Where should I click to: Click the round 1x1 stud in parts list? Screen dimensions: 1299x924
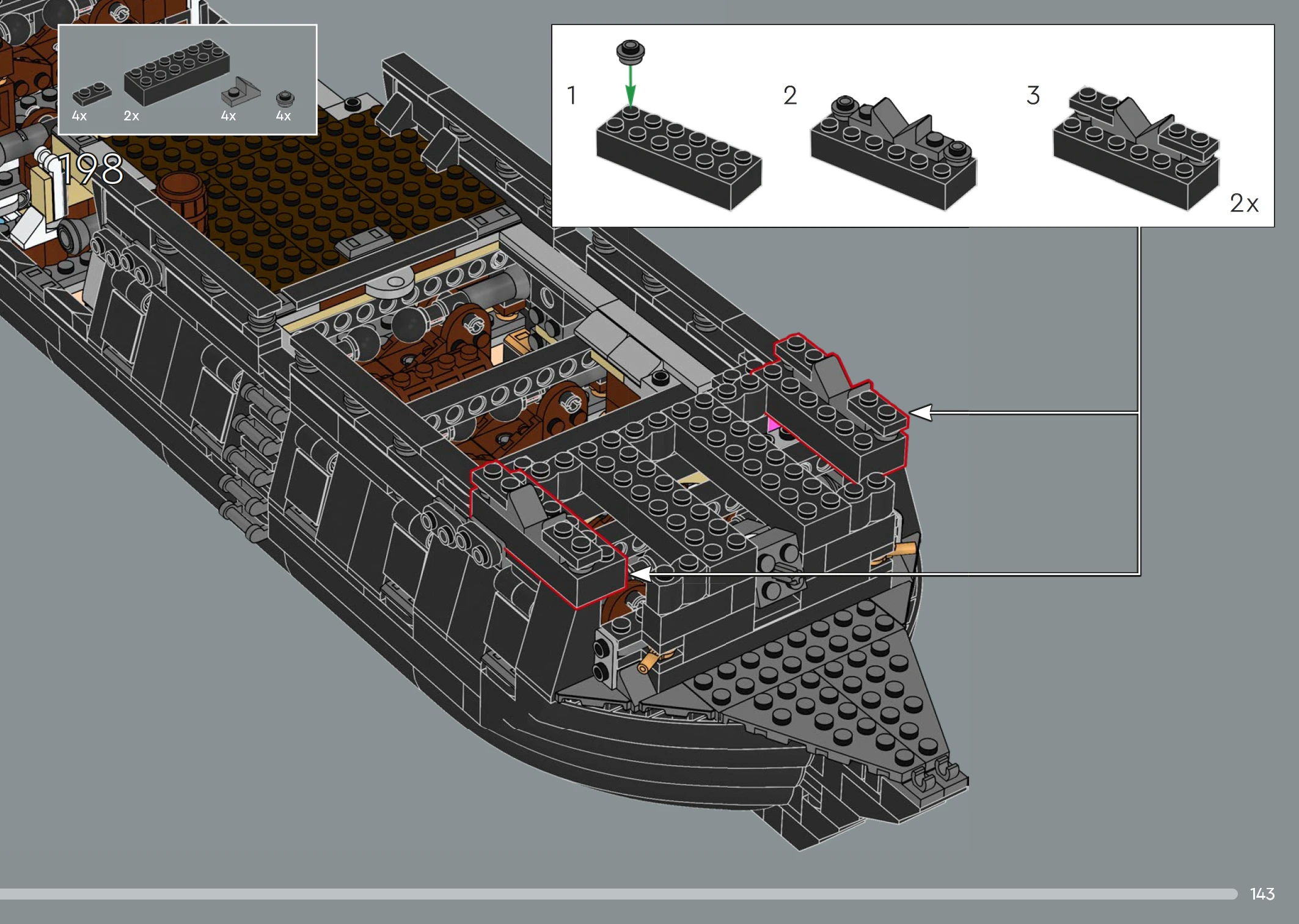click(x=285, y=98)
